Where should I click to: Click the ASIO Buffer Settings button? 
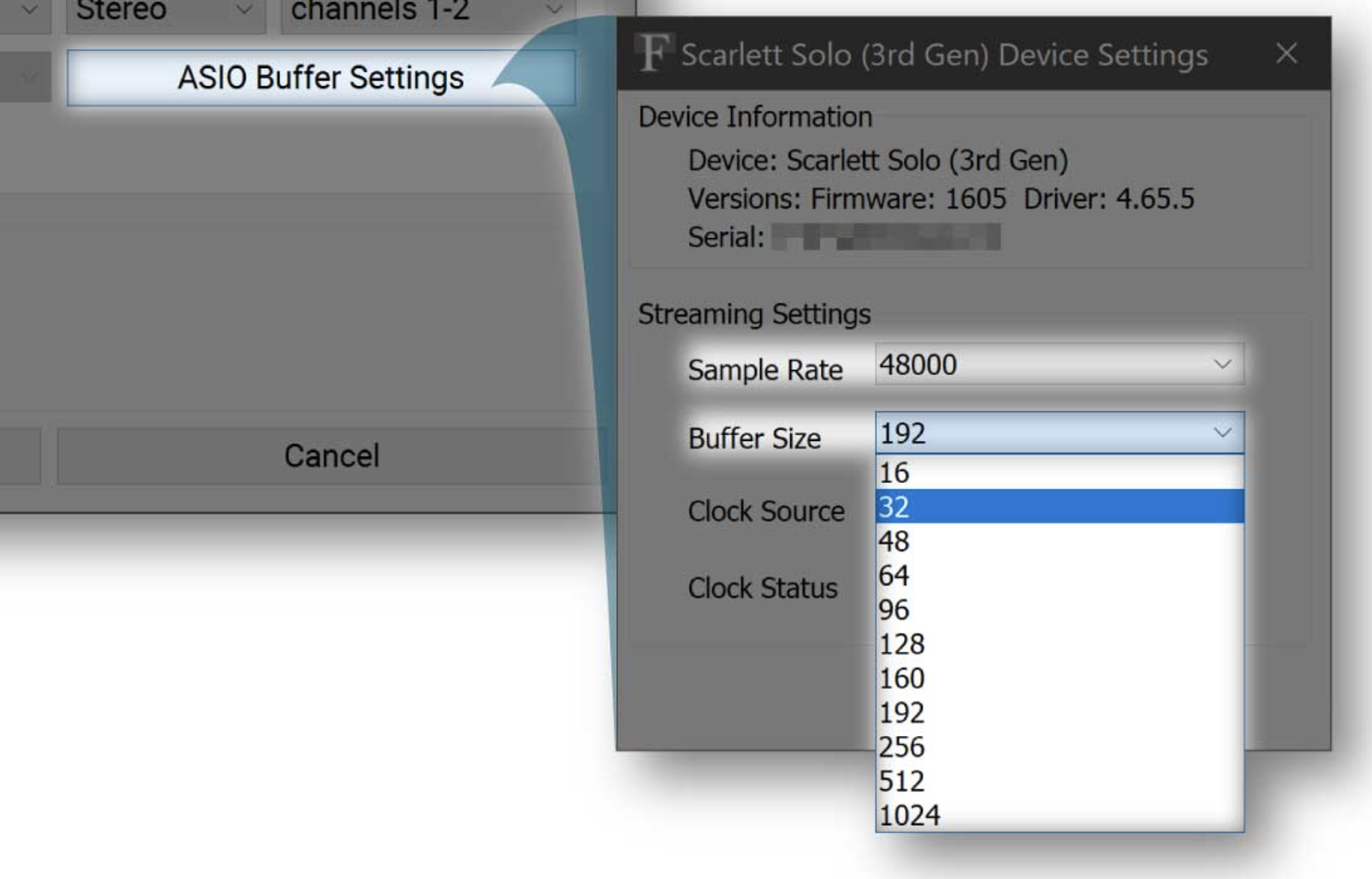coord(321,78)
